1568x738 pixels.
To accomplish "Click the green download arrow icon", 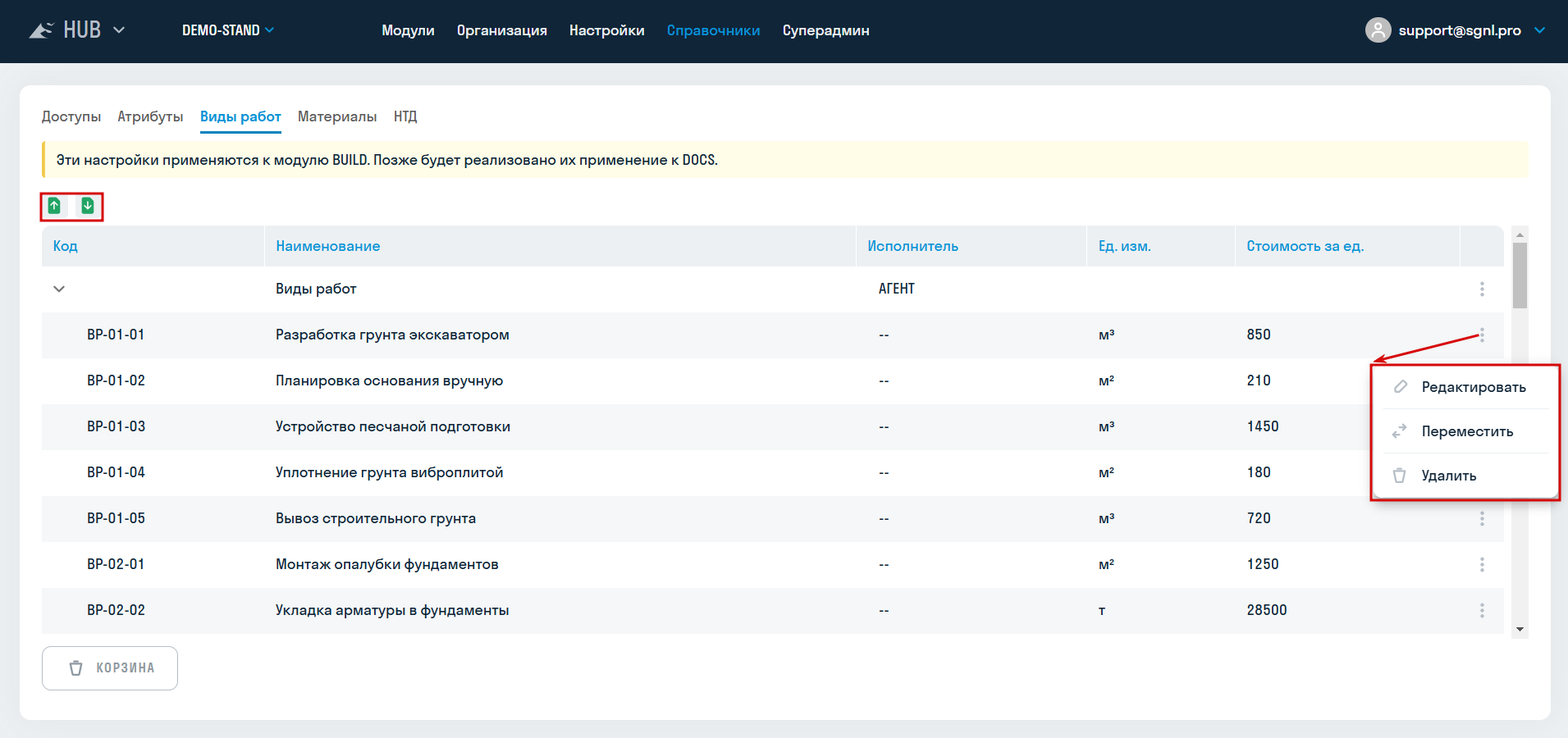I will click(88, 206).
